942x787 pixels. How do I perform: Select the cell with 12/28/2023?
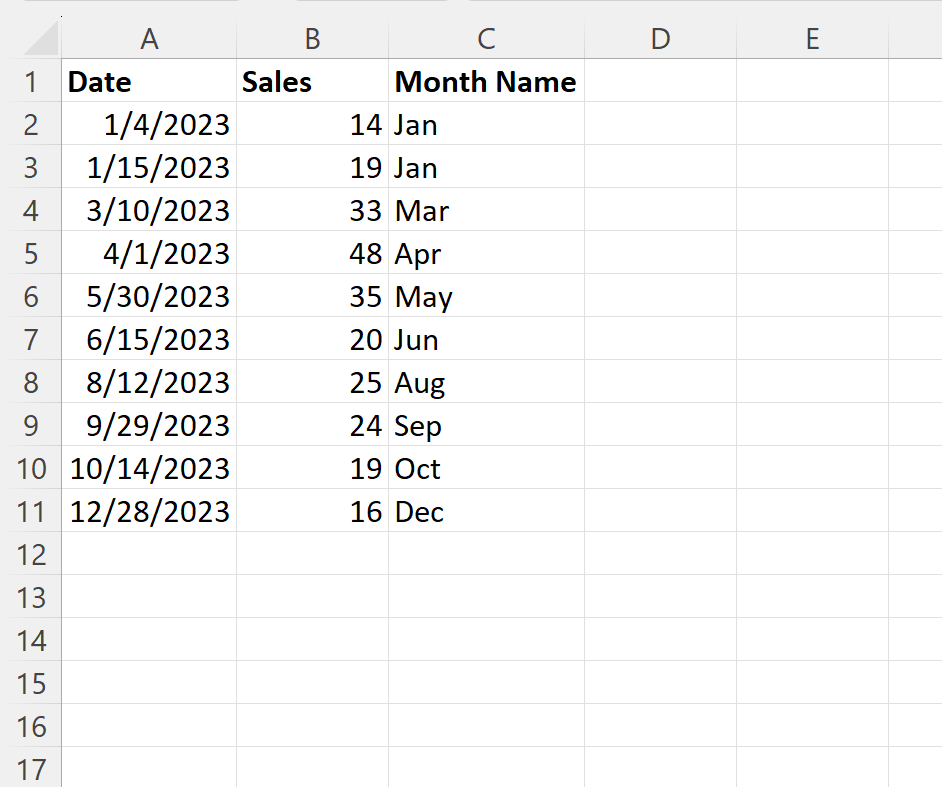[148, 511]
